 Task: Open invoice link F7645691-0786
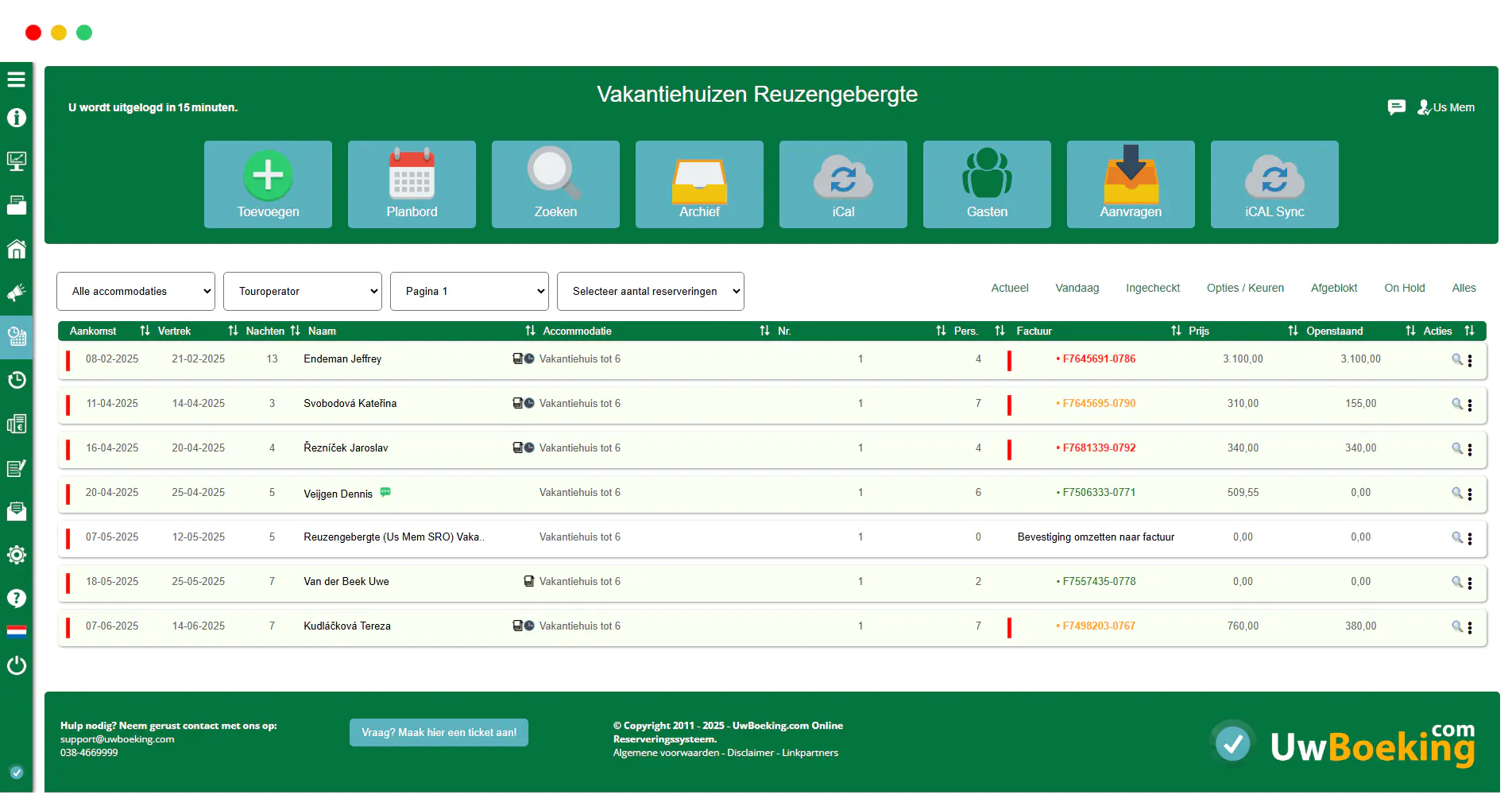coord(1099,359)
